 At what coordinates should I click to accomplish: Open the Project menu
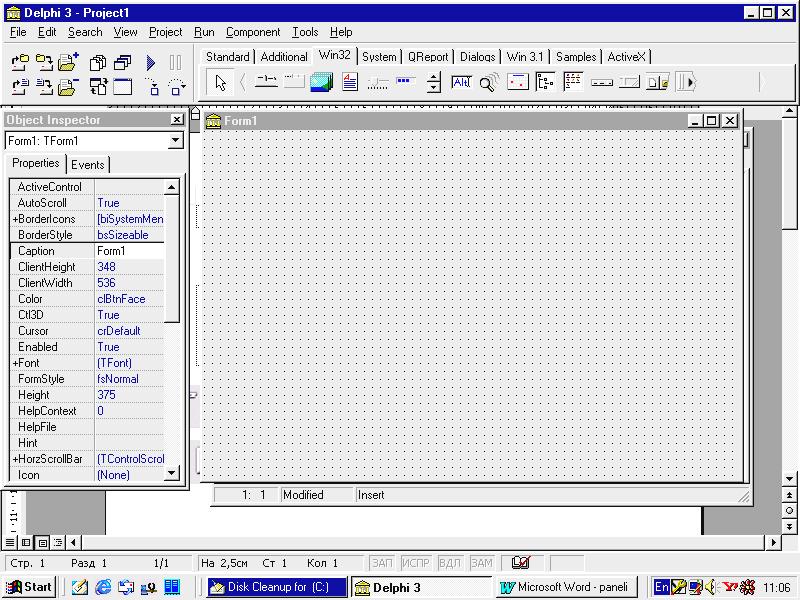(165, 32)
